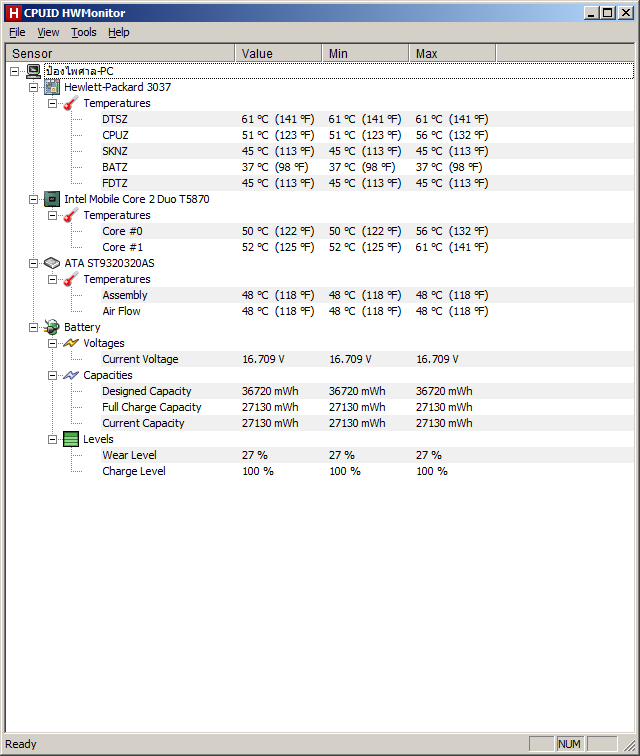The image size is (640, 756).
Task: Collapse the Intel Mobile Core 2 Duo node
Action: (x=33, y=199)
